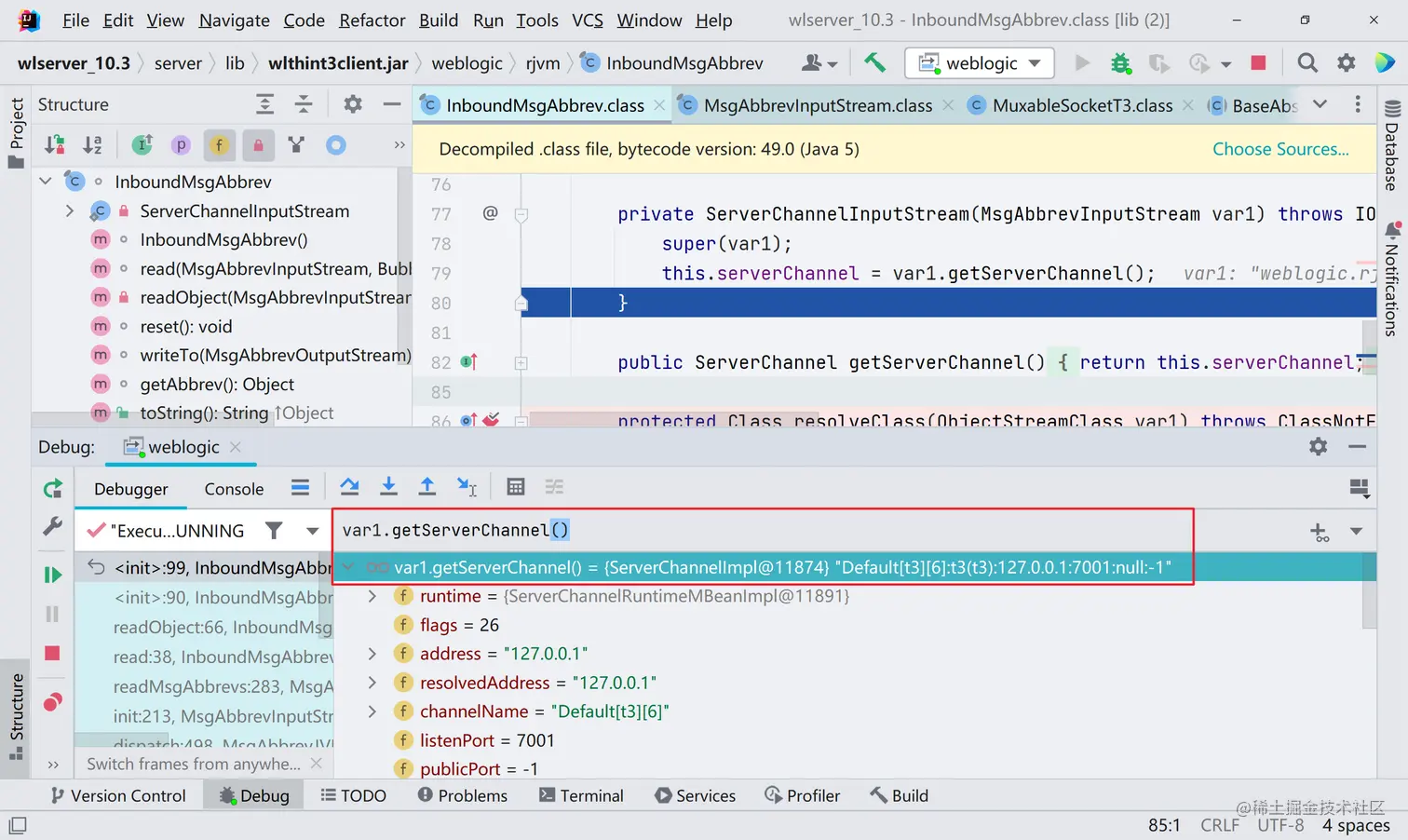Rerun weblogic debug session icon
Screen dimensions: 1408x840
click(53, 488)
